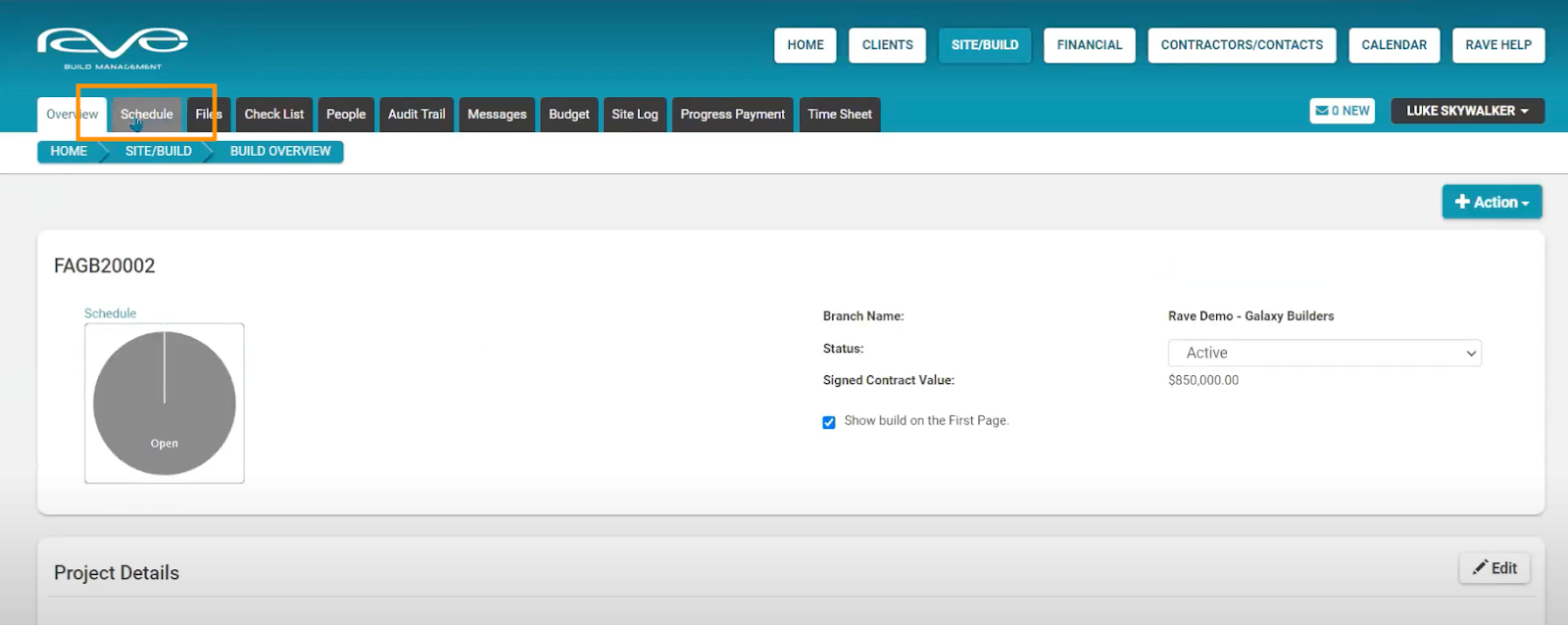Switch to the Overview tab
The height and width of the screenshot is (625, 1568).
pyautogui.click(x=73, y=115)
